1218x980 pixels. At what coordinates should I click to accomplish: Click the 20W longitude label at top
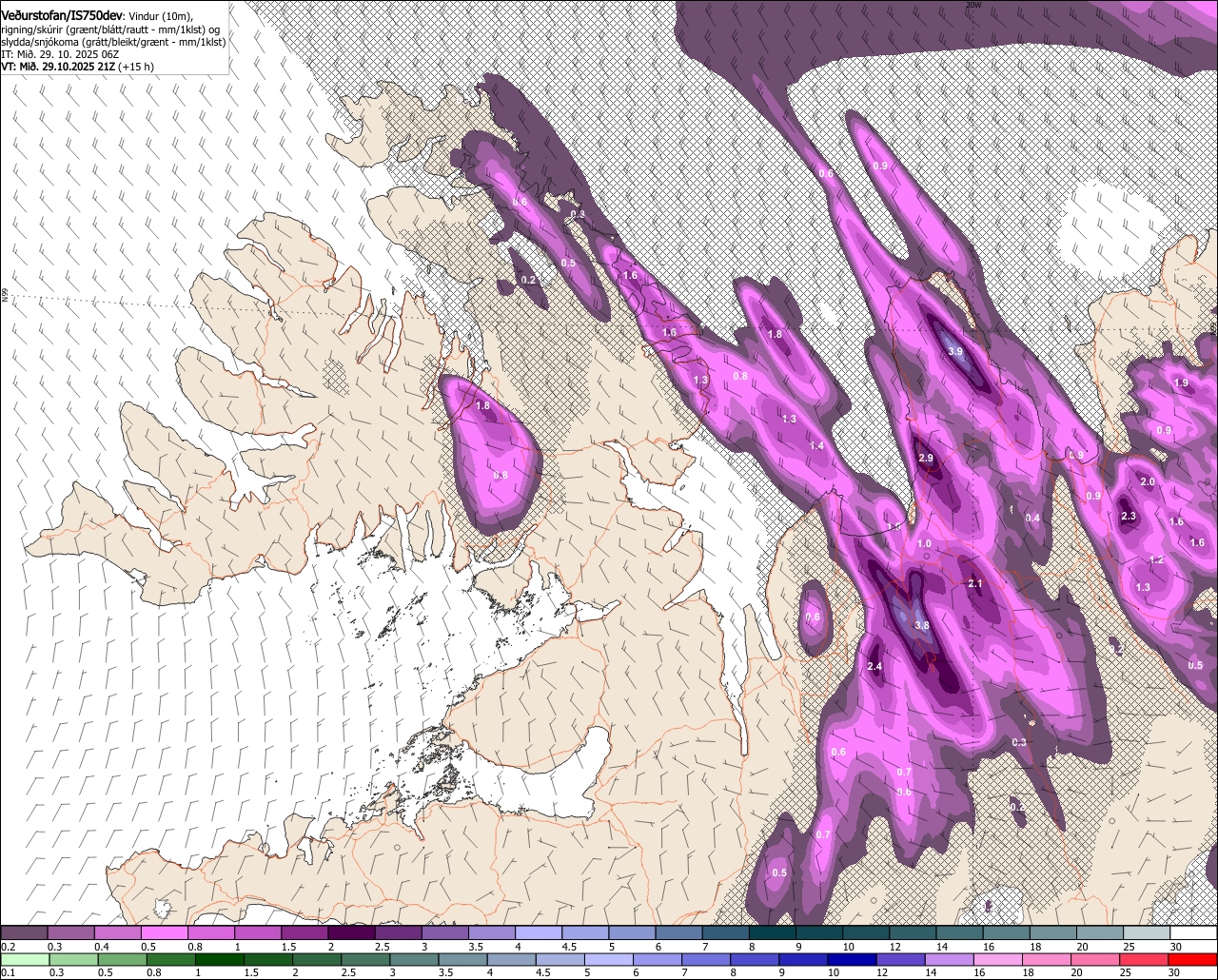point(972,5)
